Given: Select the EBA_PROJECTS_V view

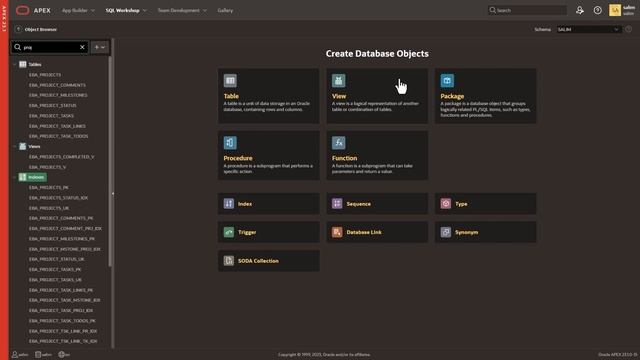Looking at the screenshot, I should pyautogui.click(x=47, y=167).
